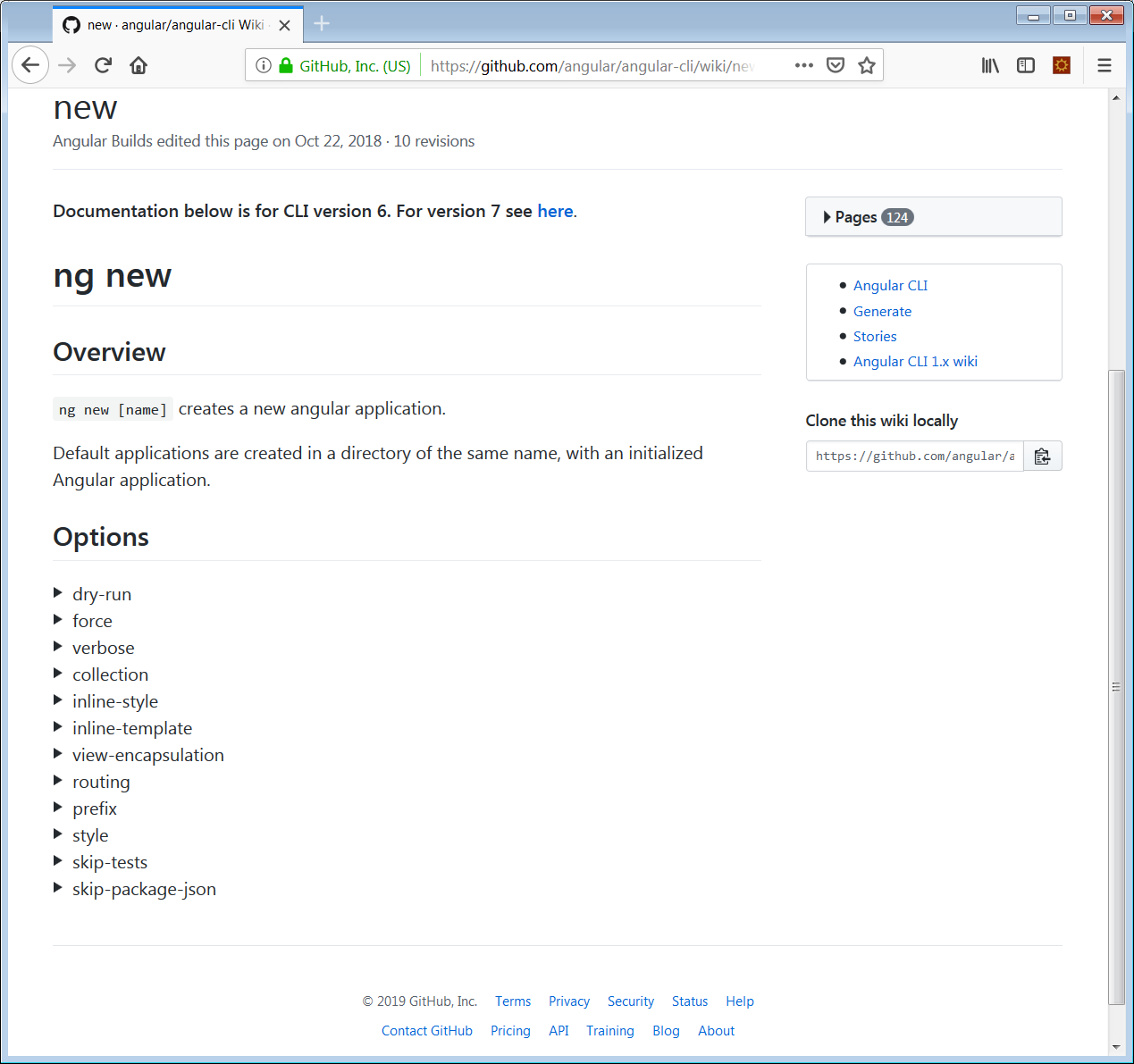Viewport: 1134px width, 1064px height.
Task: Open the home page icon
Action: [138, 64]
